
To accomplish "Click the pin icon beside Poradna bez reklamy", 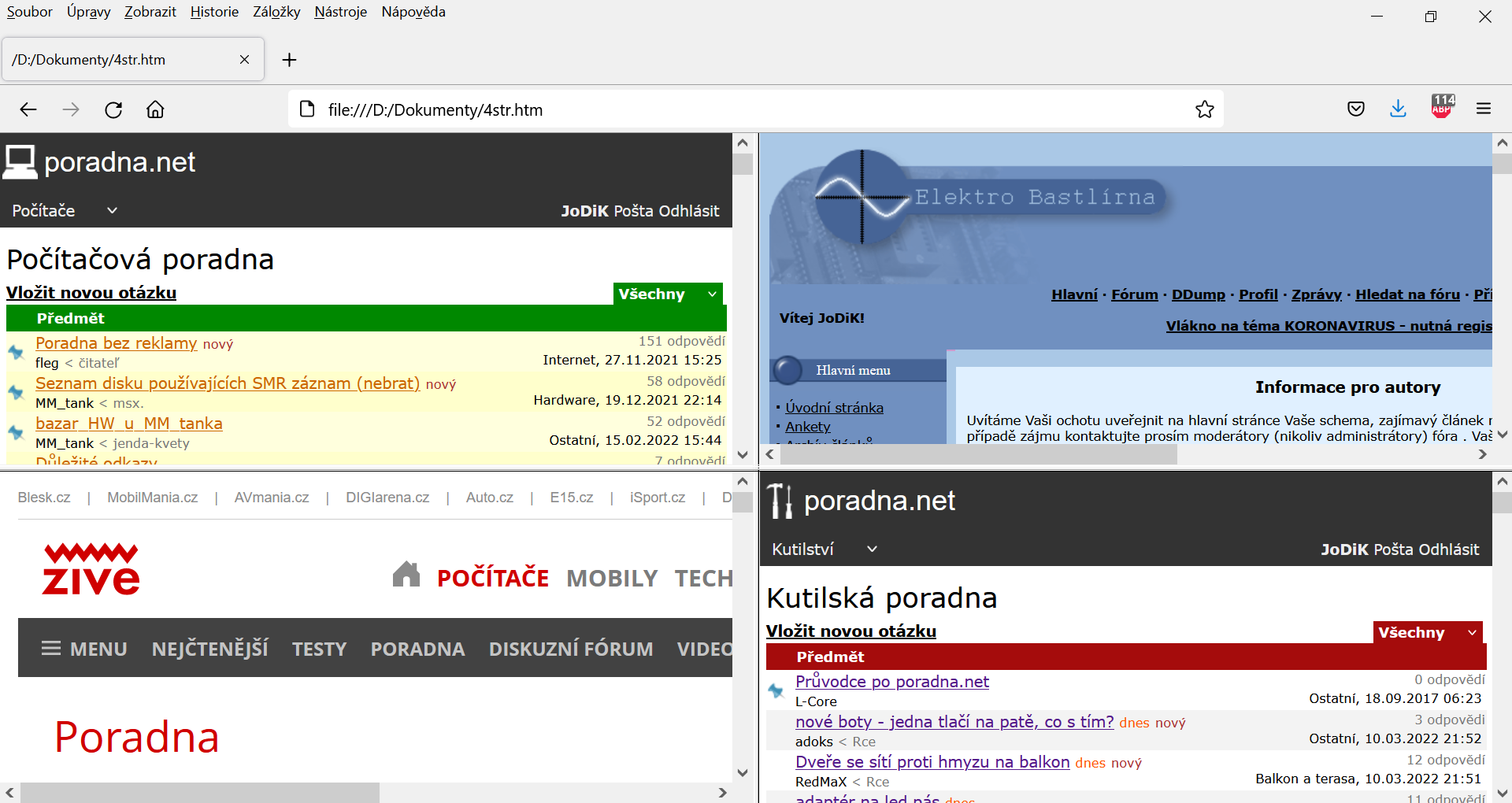I will click(x=16, y=352).
